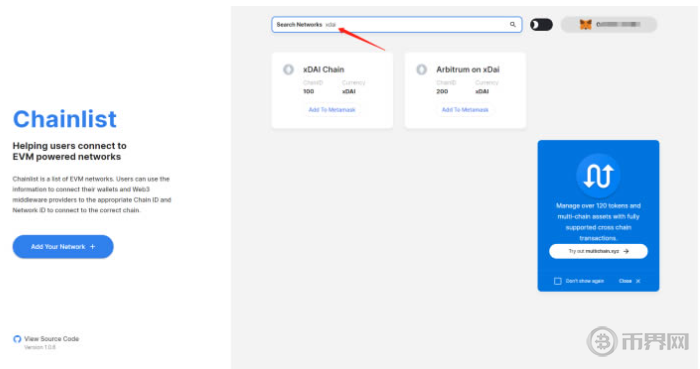
Task: Click the ChainID value 100
Action: (x=308, y=91)
